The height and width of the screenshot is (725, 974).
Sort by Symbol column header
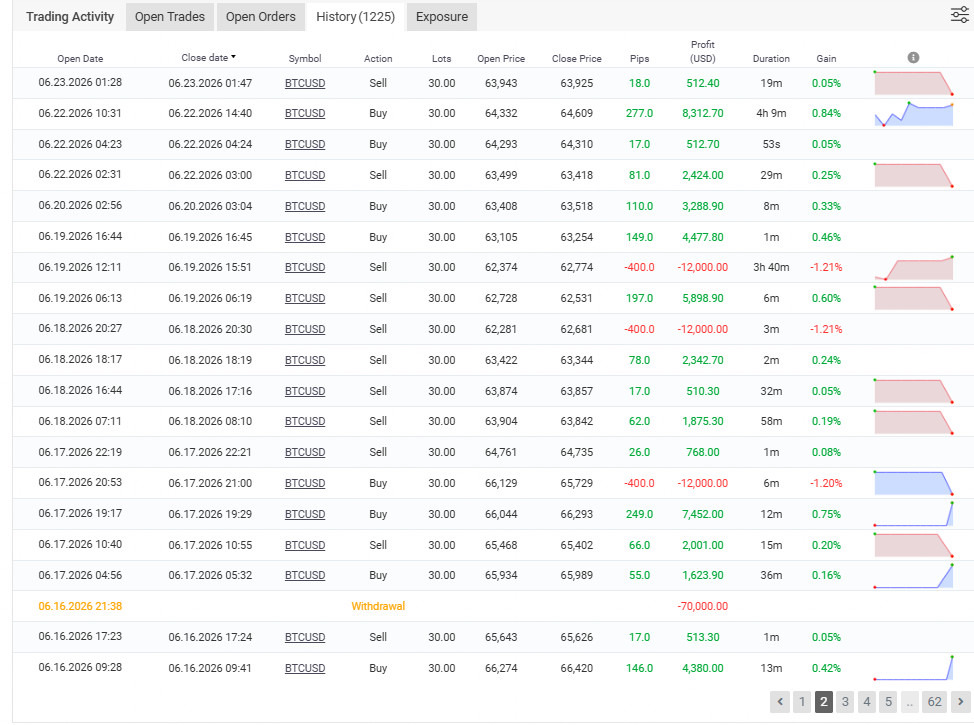(305, 58)
